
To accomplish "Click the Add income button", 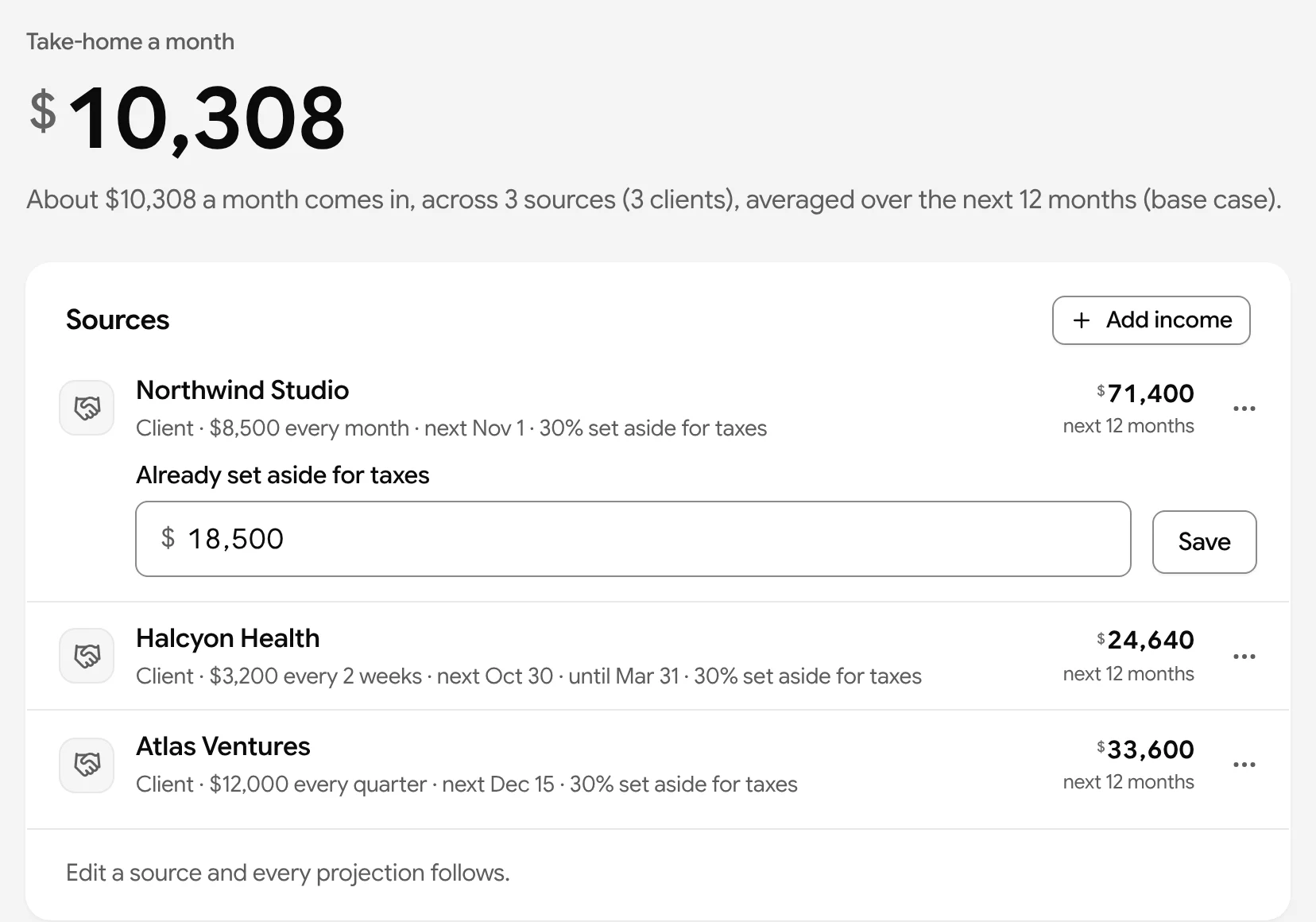I will pos(1151,320).
